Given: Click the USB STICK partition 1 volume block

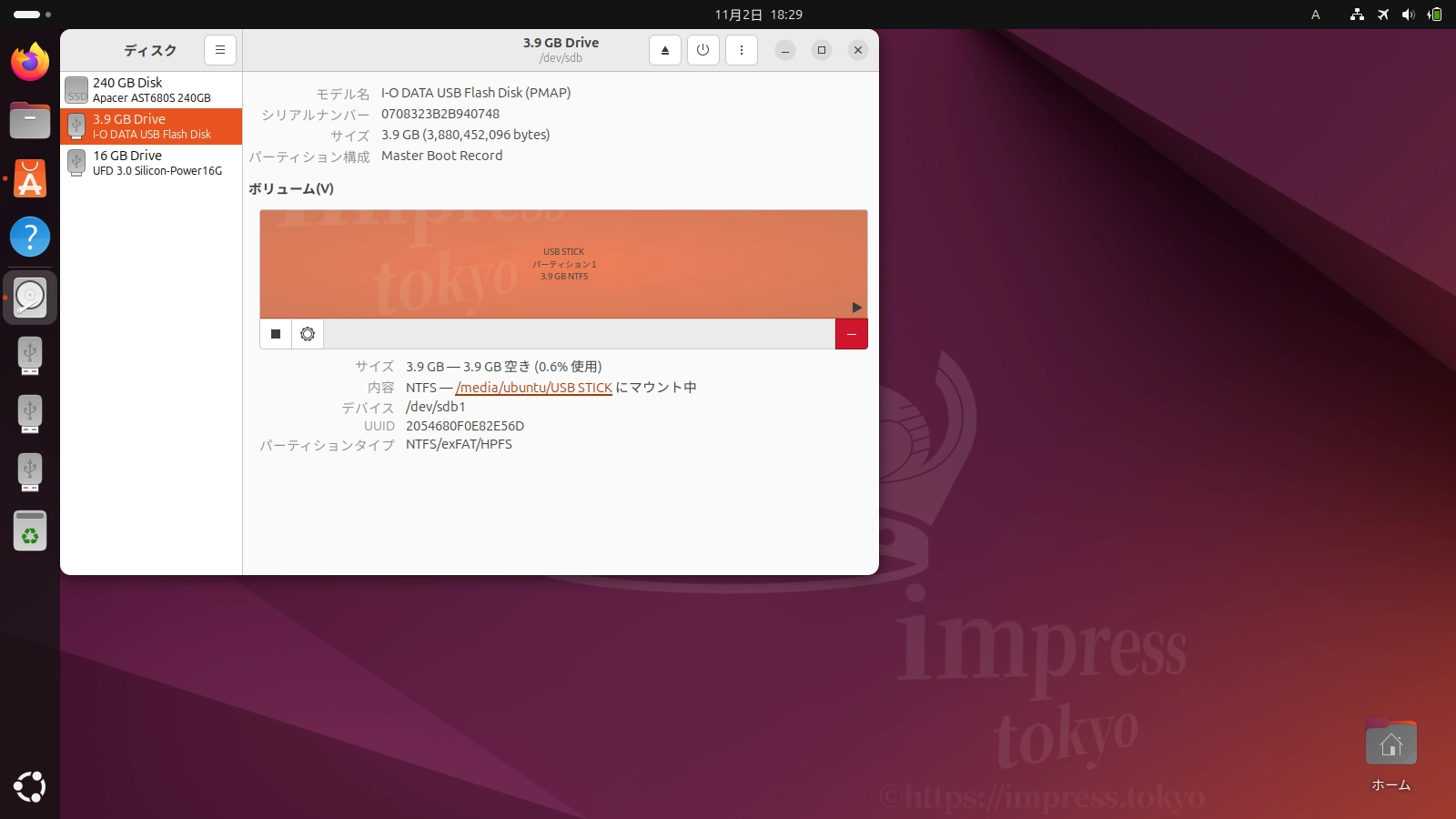Looking at the screenshot, I should click(x=563, y=264).
